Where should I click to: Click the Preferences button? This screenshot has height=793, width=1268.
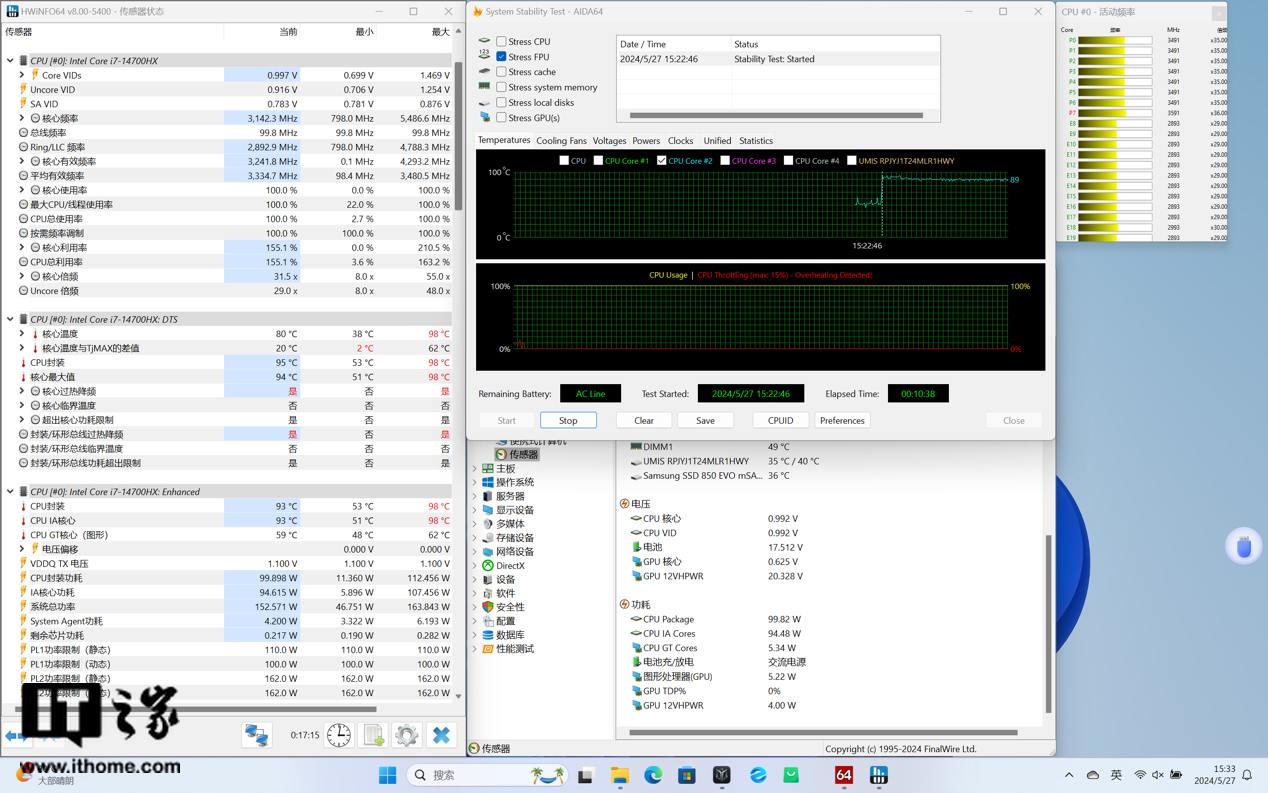pyautogui.click(x=842, y=421)
